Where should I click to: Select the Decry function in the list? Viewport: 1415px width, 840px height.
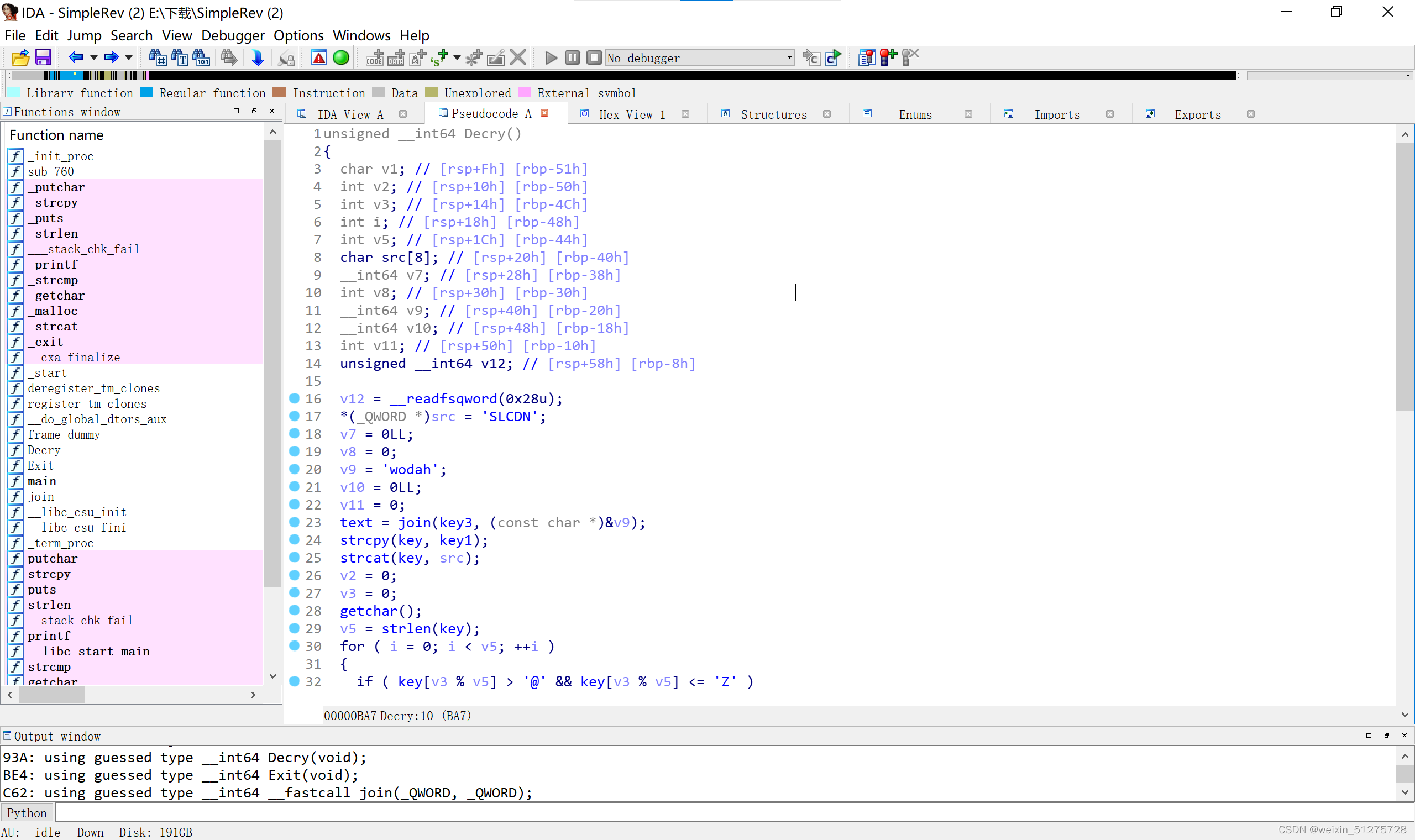[135, 450]
